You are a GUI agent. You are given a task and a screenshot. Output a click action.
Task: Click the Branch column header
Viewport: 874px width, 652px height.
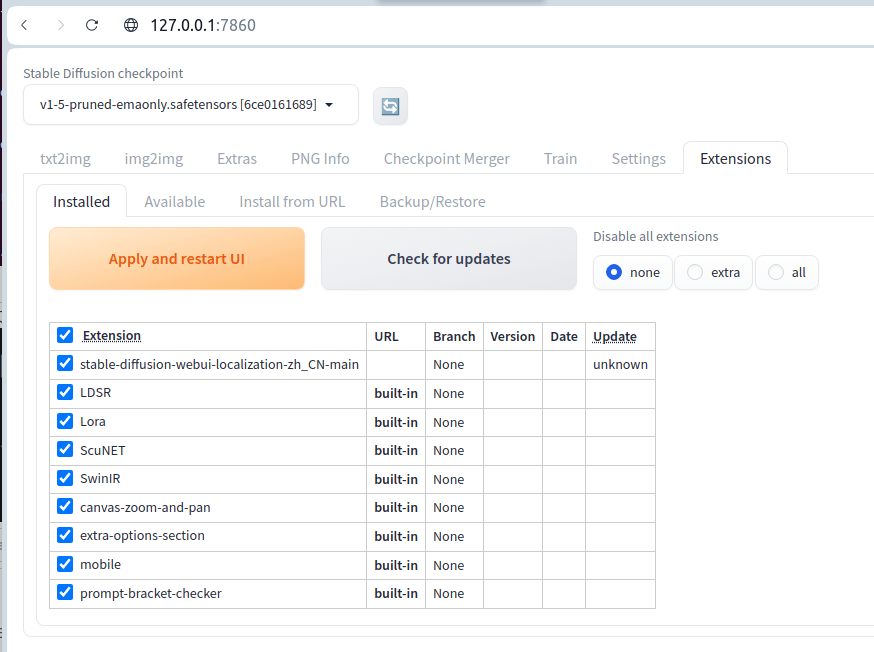(x=454, y=337)
